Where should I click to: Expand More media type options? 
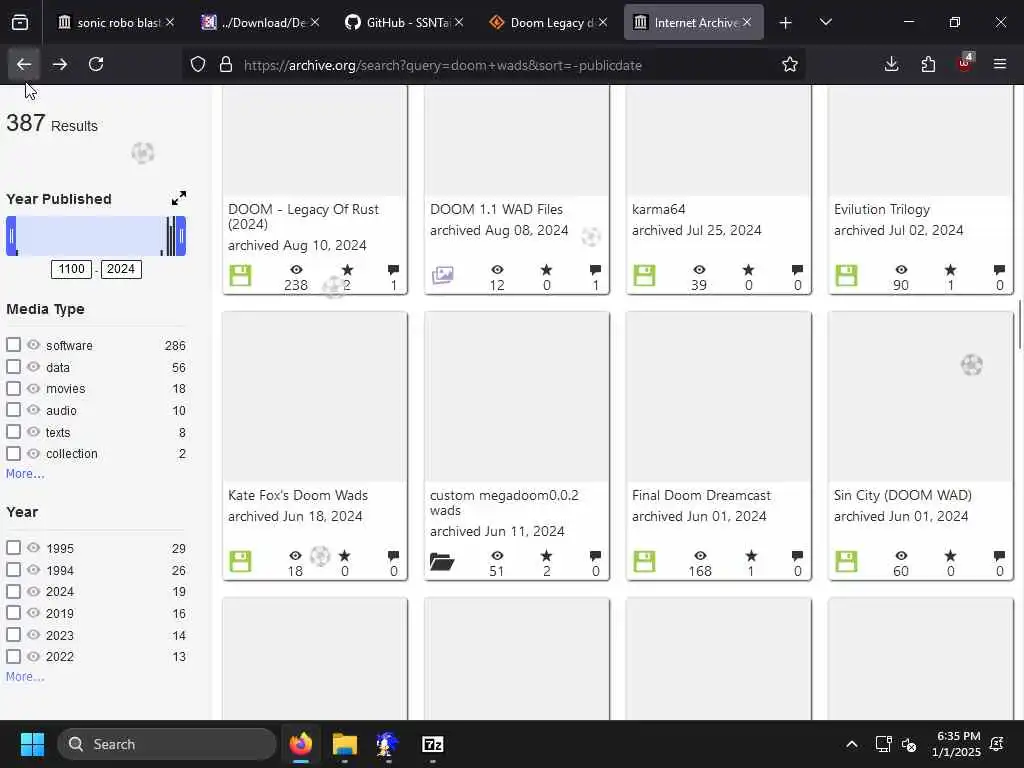tap(25, 473)
